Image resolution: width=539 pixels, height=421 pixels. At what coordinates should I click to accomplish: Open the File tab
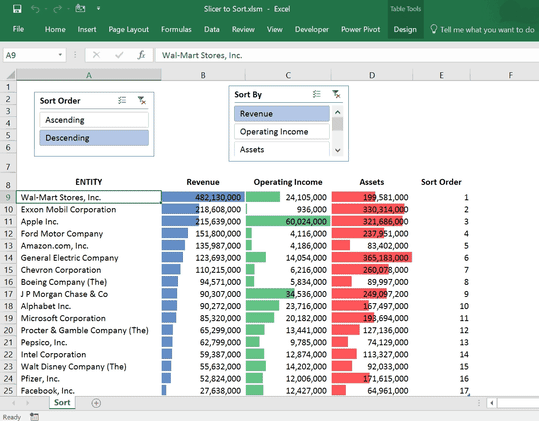[18, 29]
